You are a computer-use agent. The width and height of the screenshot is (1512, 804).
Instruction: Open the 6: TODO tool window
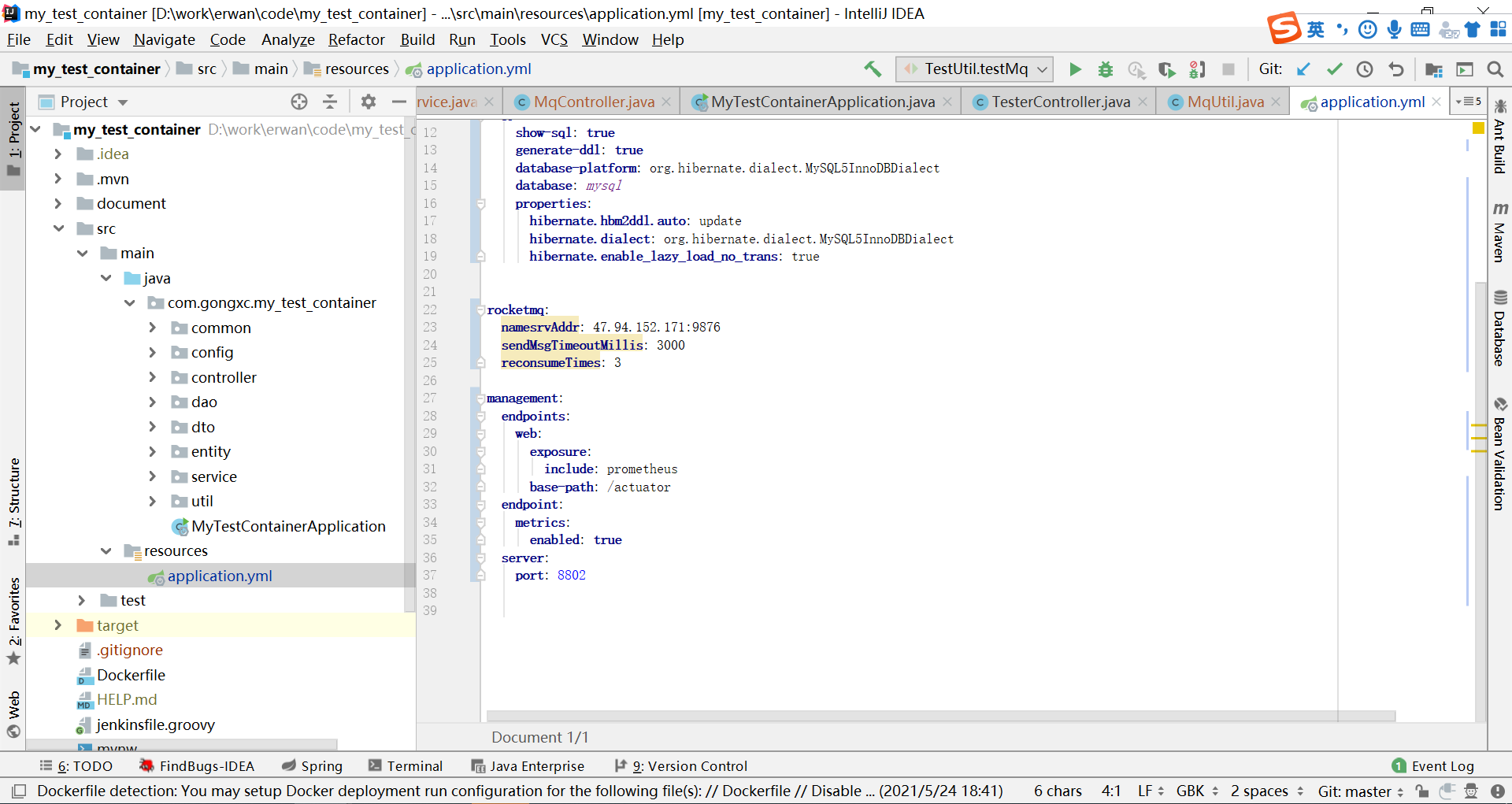pyautogui.click(x=76, y=766)
